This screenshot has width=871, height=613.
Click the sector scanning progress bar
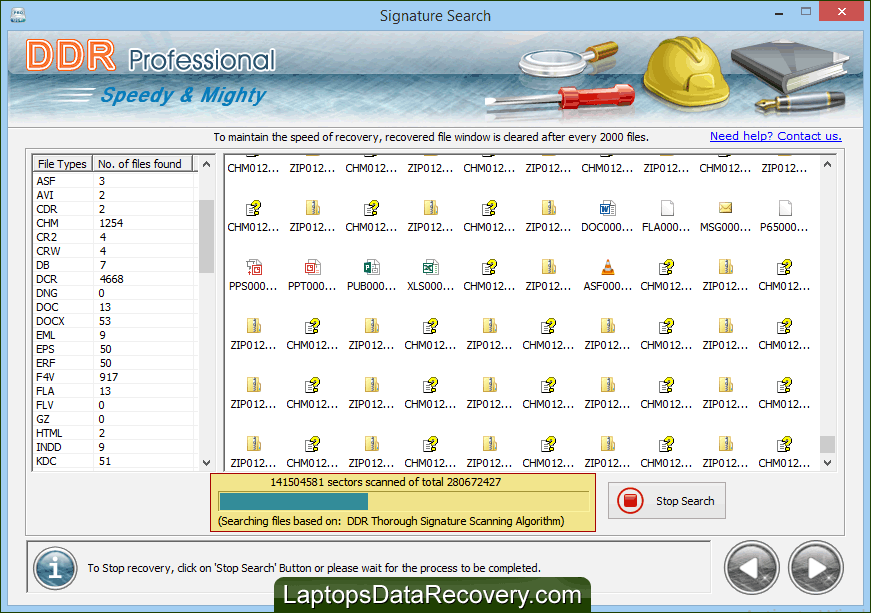pyautogui.click(x=404, y=501)
